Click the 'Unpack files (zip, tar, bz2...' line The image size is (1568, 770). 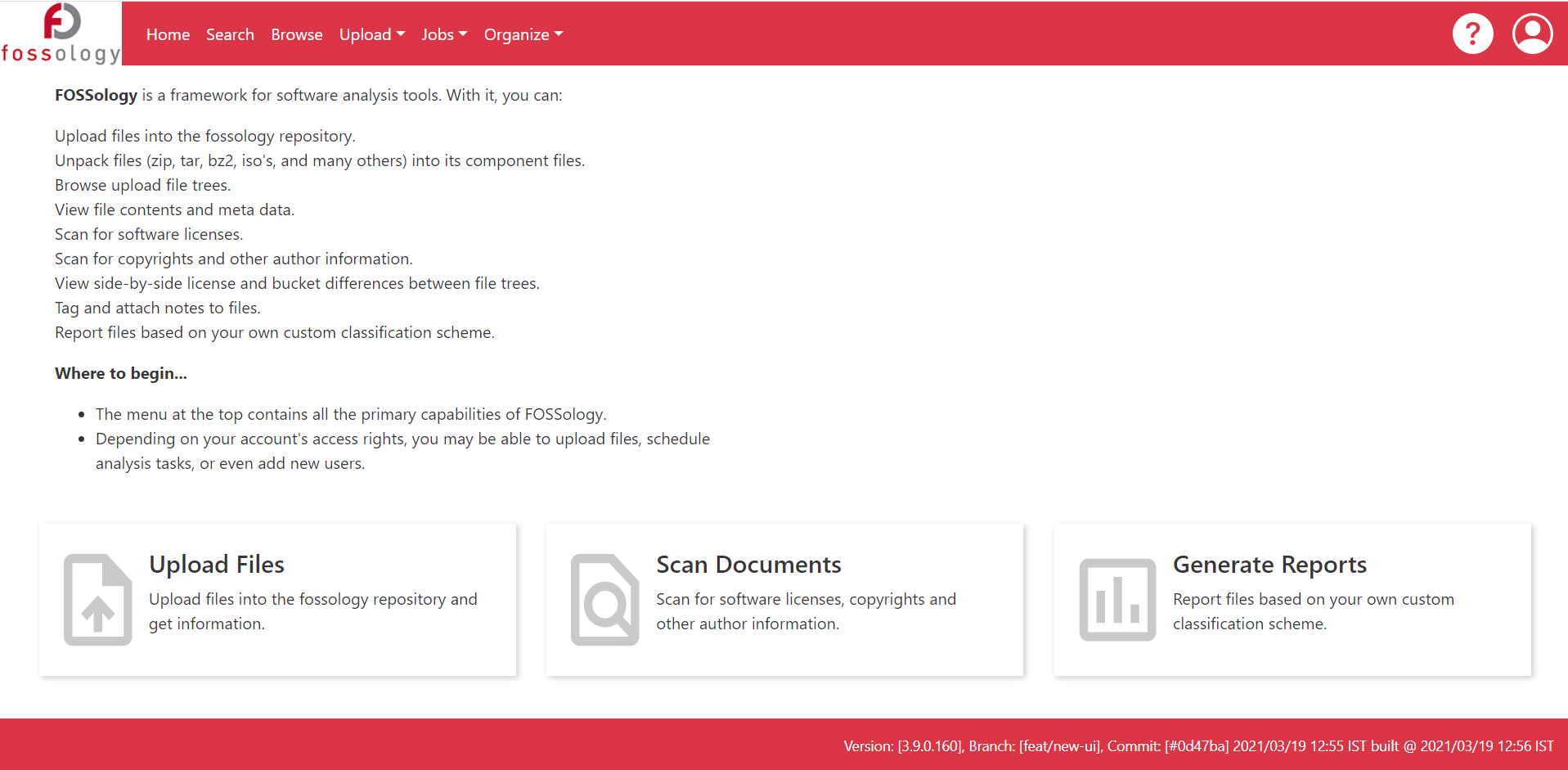tap(320, 160)
